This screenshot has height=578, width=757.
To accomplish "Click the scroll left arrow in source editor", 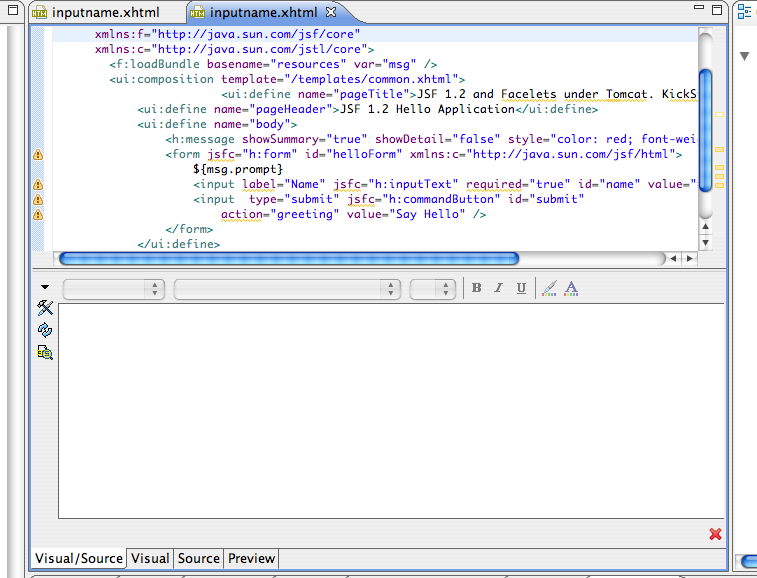I will [673, 259].
